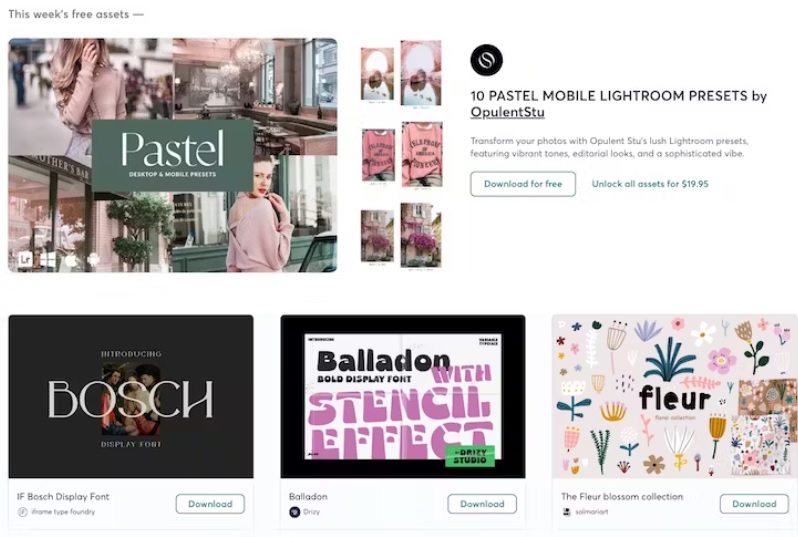Image resolution: width=798 pixels, height=537 pixels.
Task: Click the Lightroom Lr icon on Pastel image
Action: click(25, 260)
